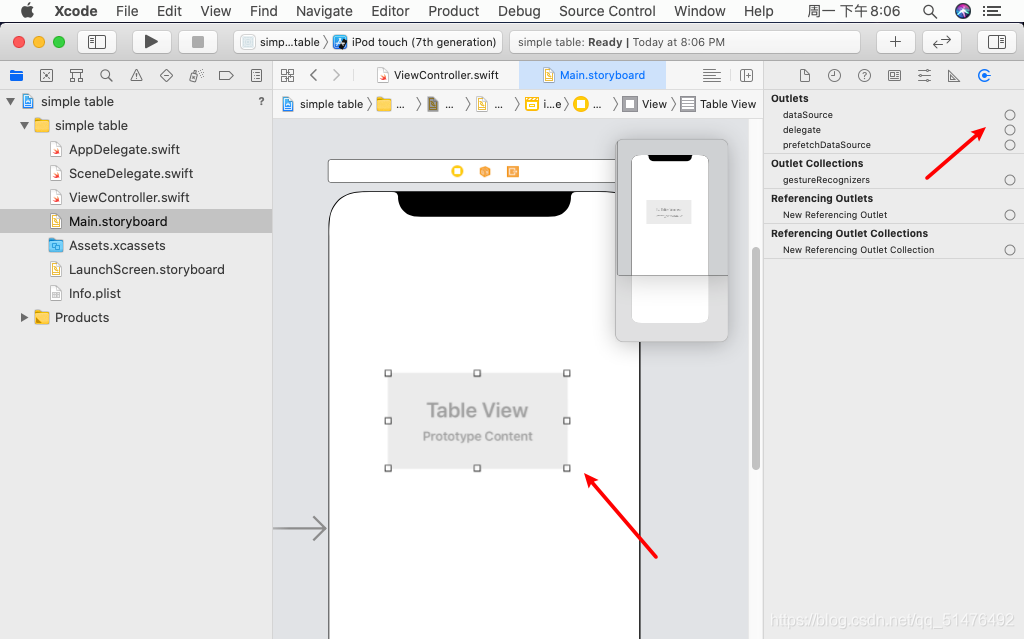Go back in editor history
This screenshot has height=639, width=1024.
(313, 75)
